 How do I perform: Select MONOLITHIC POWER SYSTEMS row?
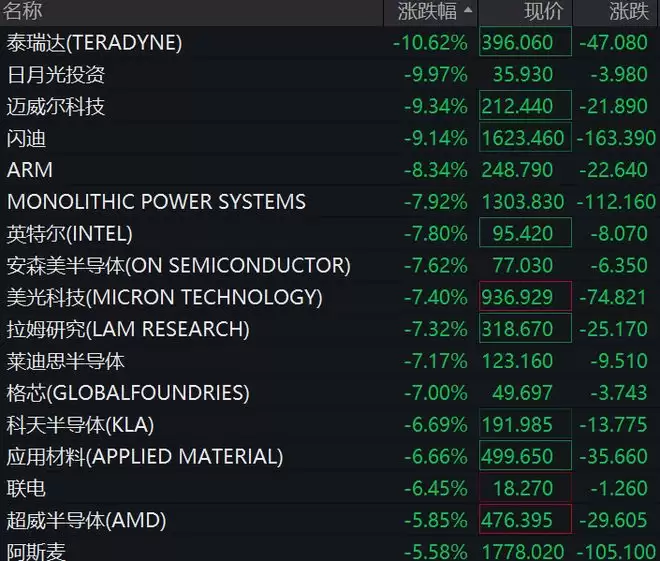[x=330, y=202]
